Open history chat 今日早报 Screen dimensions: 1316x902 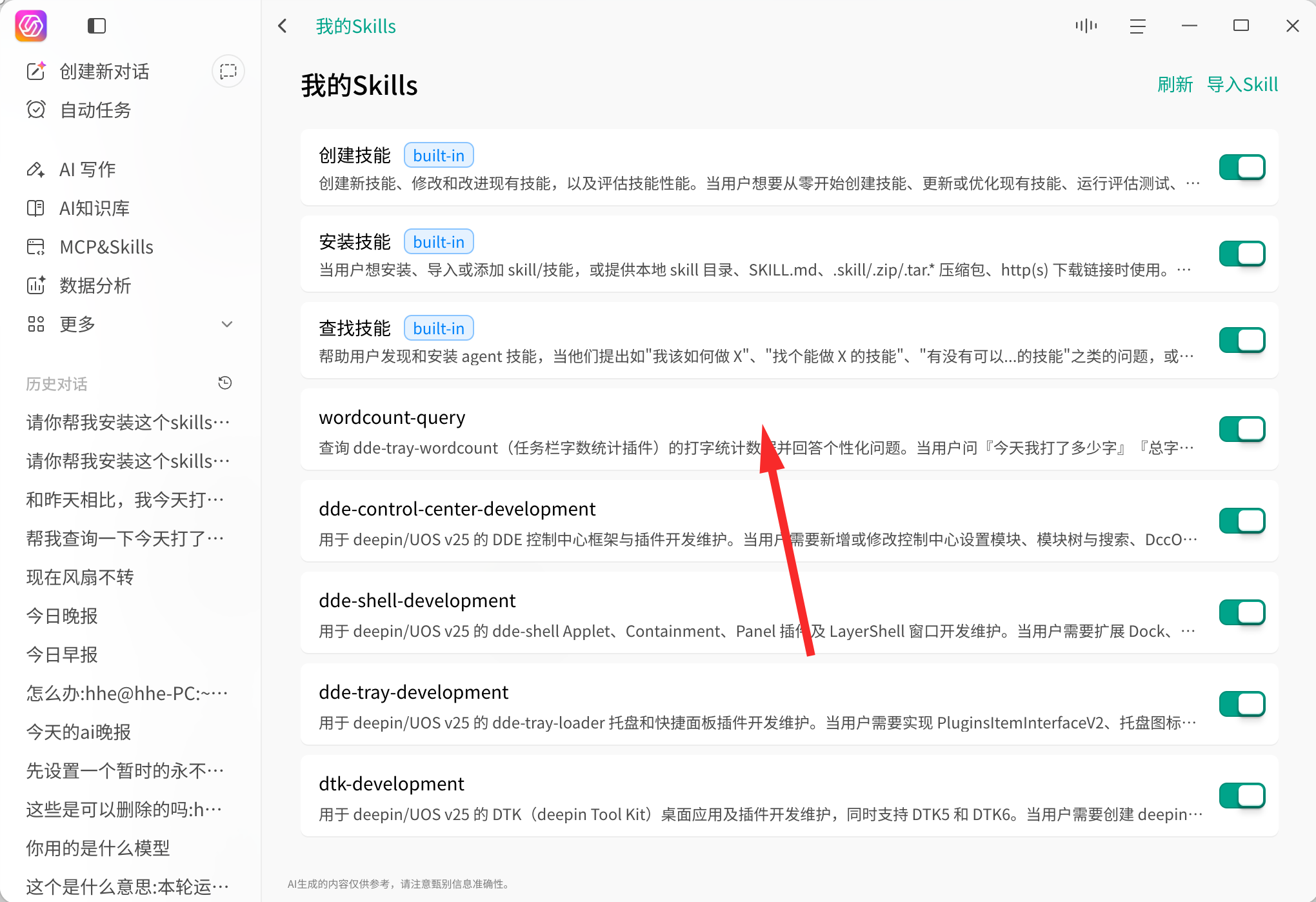click(62, 654)
